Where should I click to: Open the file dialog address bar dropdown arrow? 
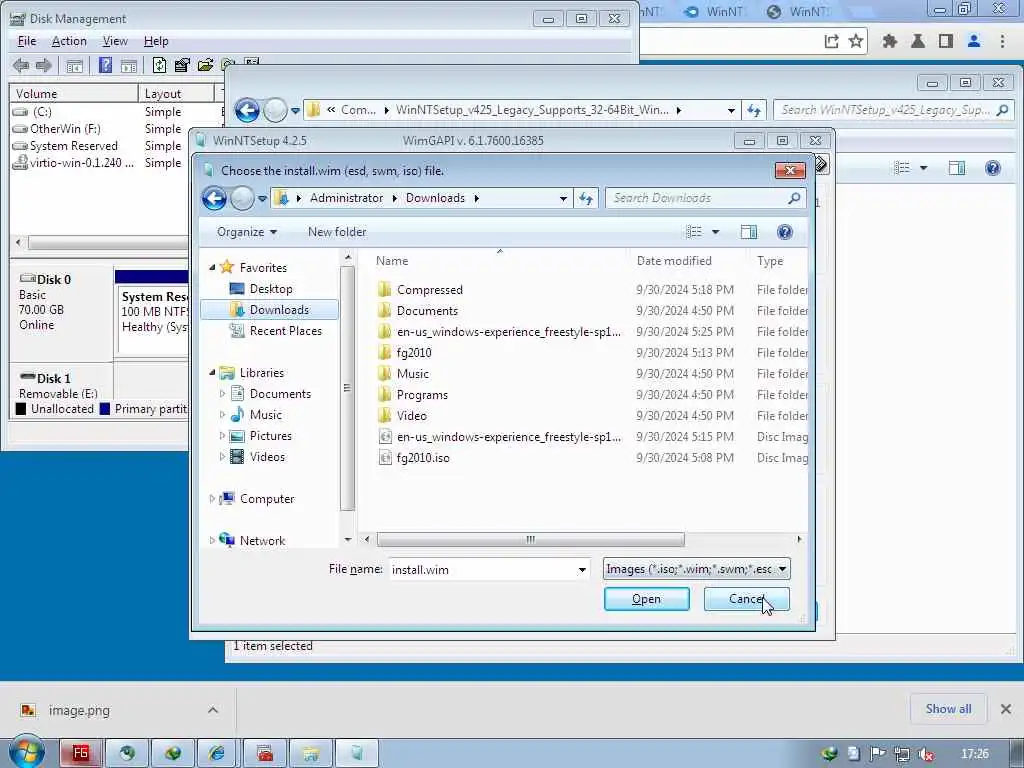coord(563,199)
